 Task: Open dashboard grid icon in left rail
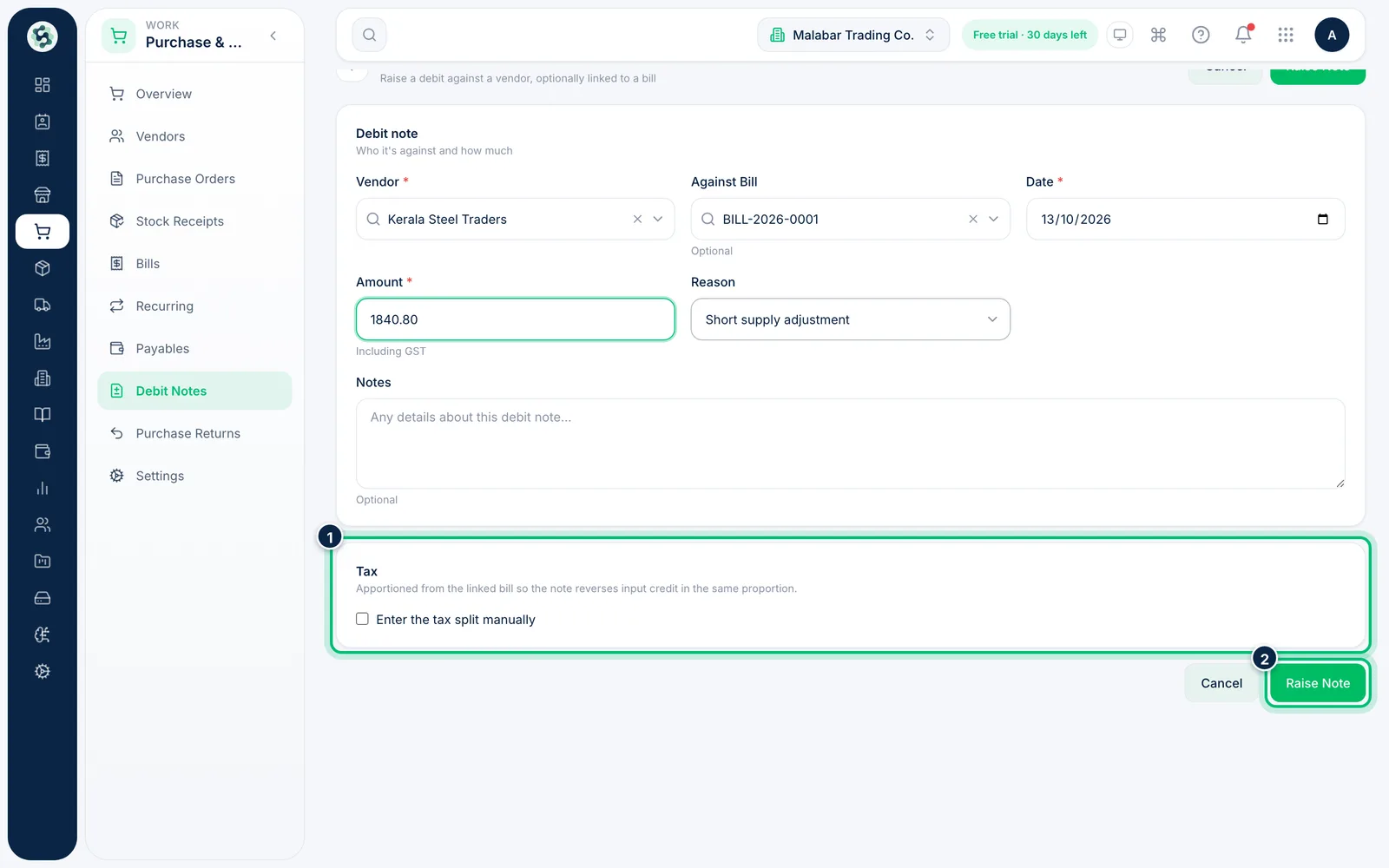coord(42,85)
